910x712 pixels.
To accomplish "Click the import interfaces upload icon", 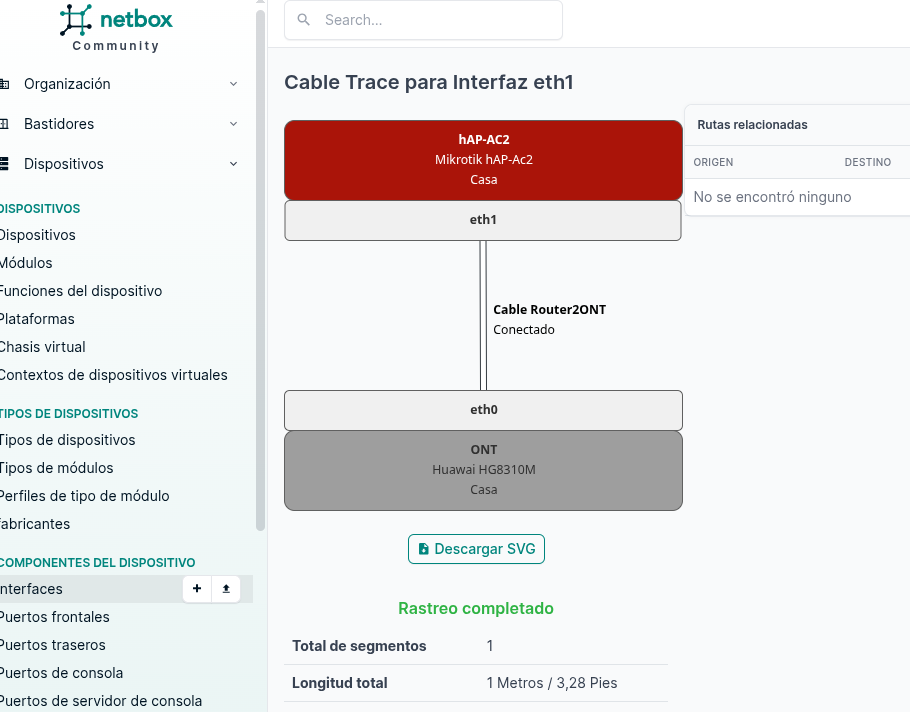I will 226,589.
